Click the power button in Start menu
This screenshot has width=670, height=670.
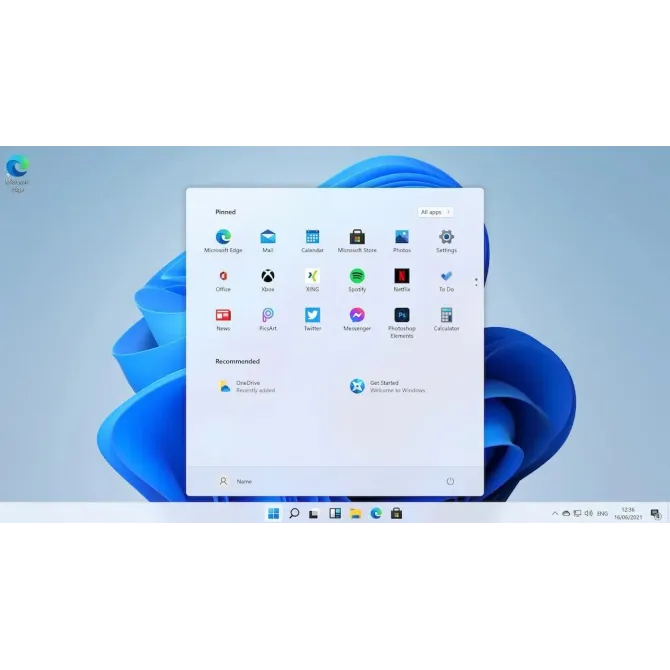coord(450,481)
